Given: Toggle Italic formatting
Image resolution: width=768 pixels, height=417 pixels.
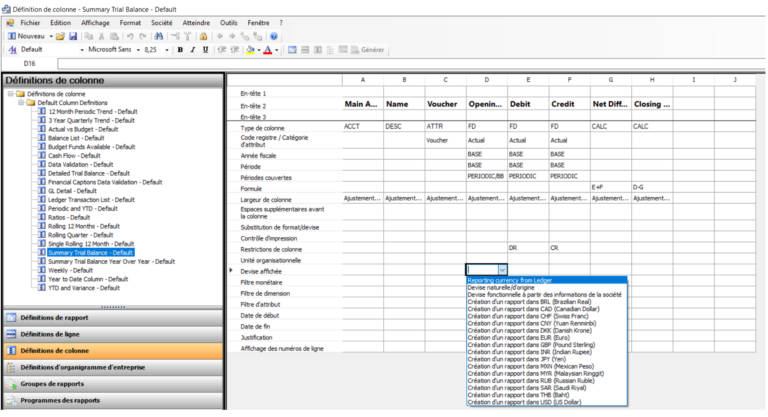Looking at the screenshot, I should tap(192, 49).
